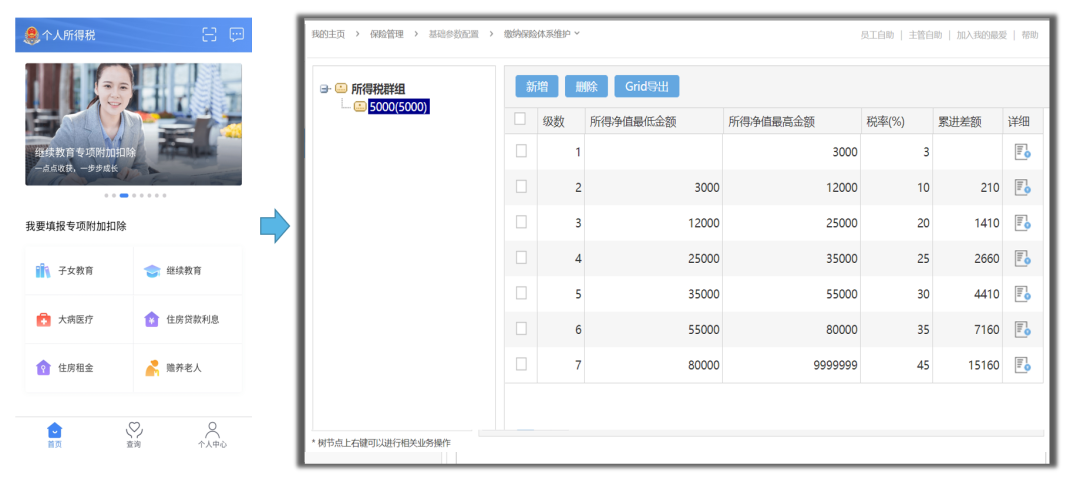Select the 5000(5000) tree node
This screenshot has height=479, width=1080.
[x=399, y=107]
